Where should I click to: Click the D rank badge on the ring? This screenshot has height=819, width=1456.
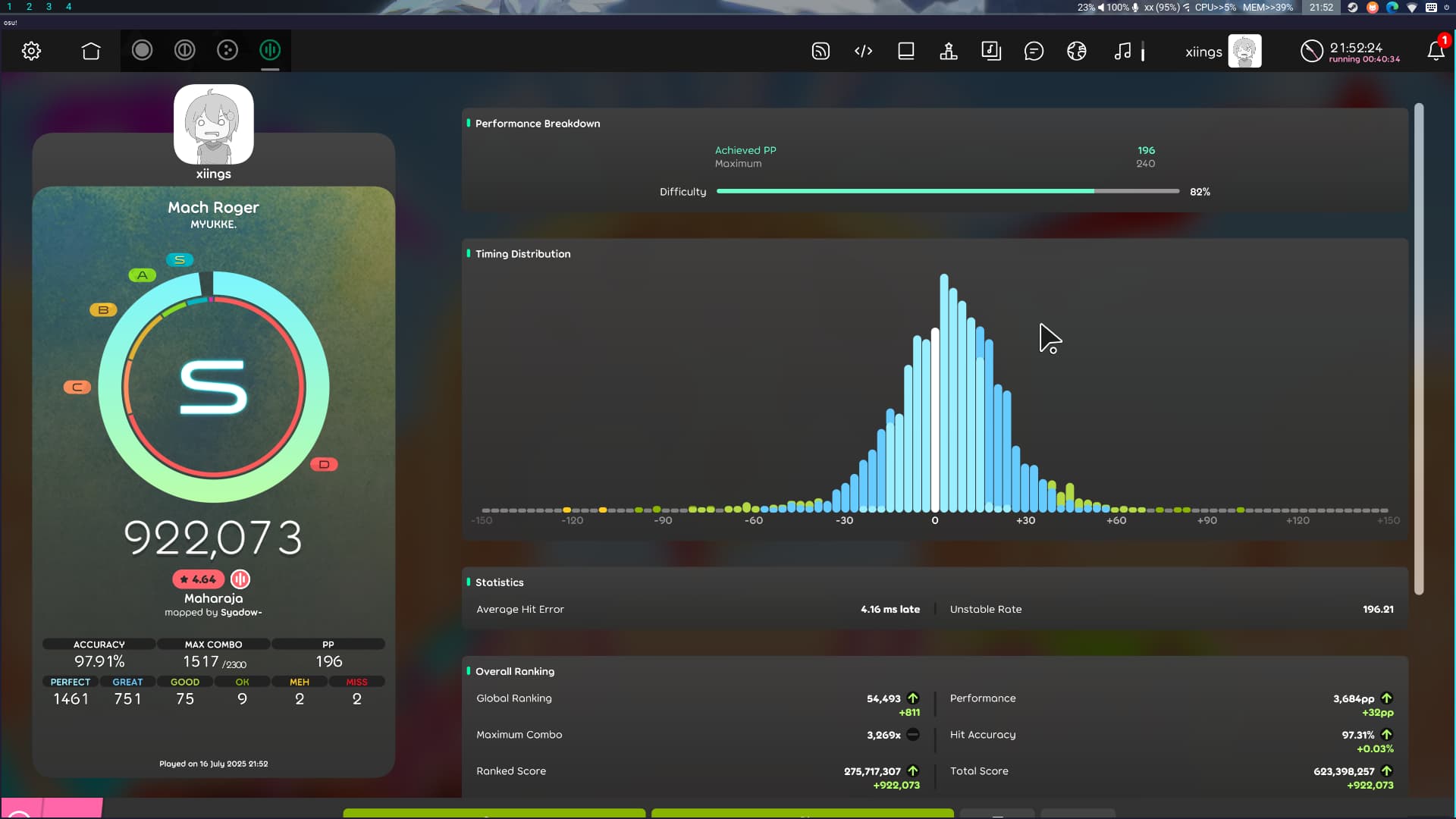pyautogui.click(x=324, y=464)
